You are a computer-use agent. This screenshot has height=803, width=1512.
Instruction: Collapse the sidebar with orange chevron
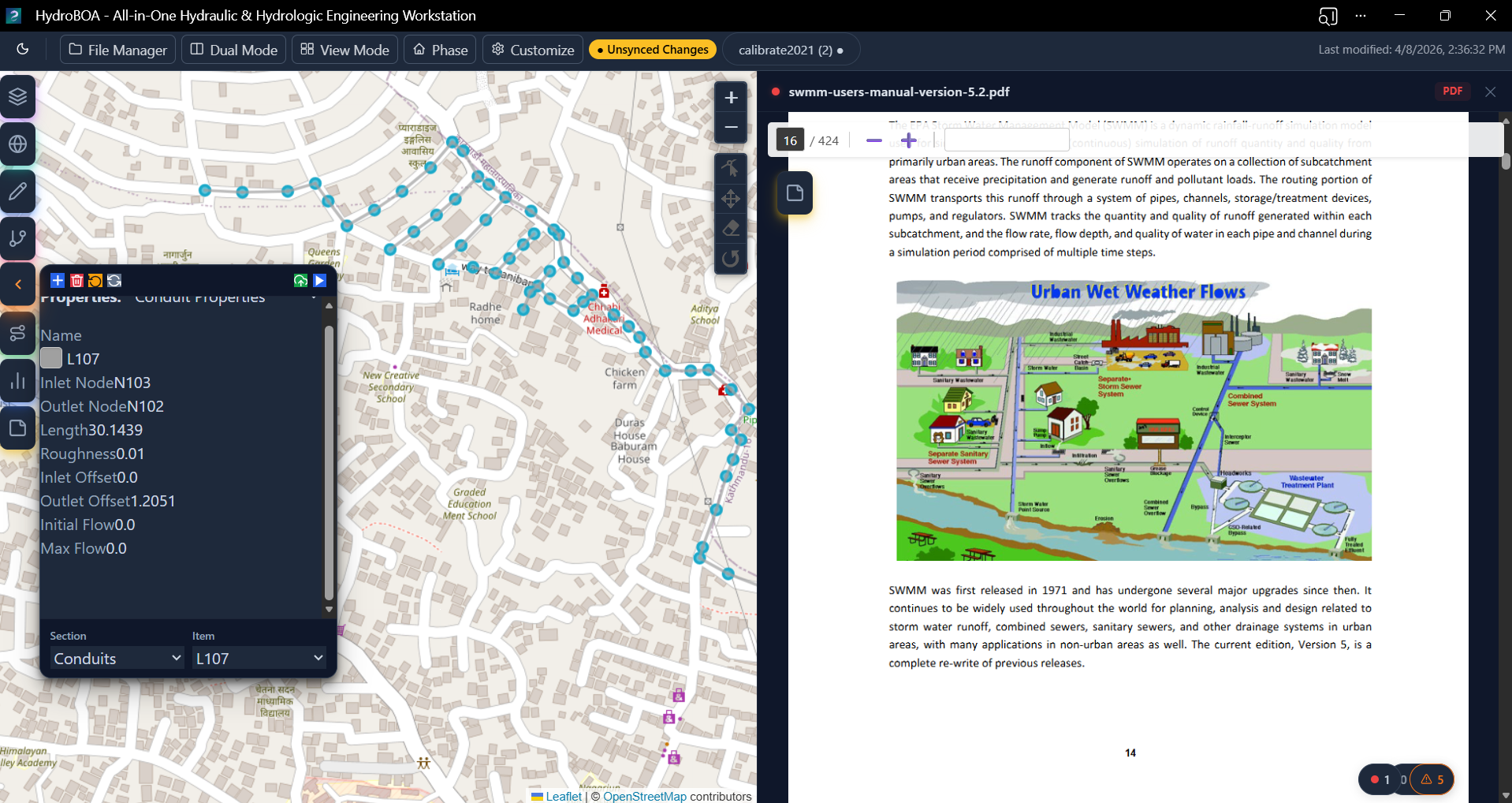pos(18,285)
